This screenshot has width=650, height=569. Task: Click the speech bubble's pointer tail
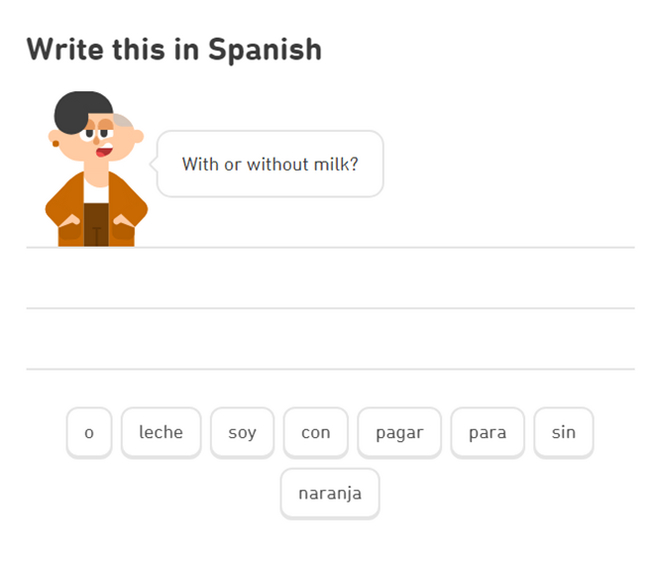(153, 163)
